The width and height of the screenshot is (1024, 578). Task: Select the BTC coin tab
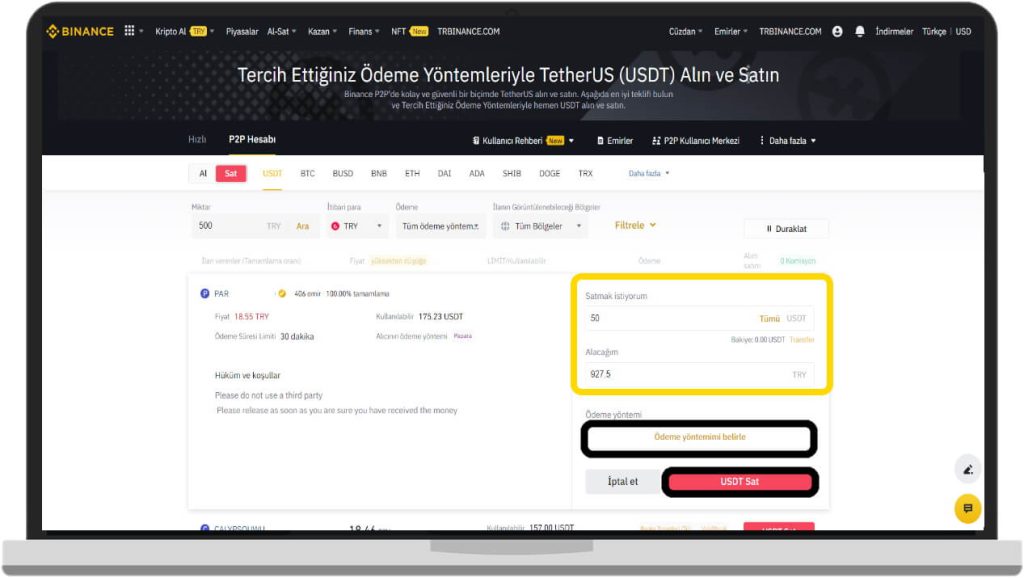pos(308,174)
